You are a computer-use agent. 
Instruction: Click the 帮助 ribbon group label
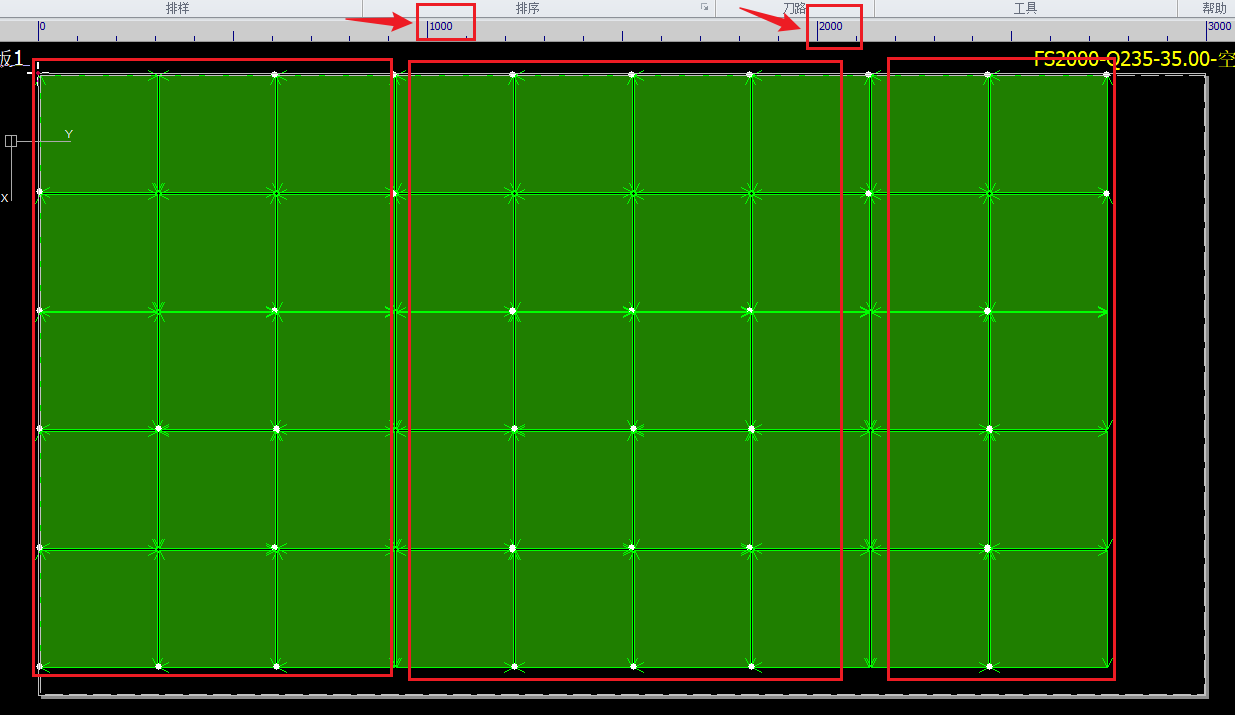click(x=1214, y=8)
